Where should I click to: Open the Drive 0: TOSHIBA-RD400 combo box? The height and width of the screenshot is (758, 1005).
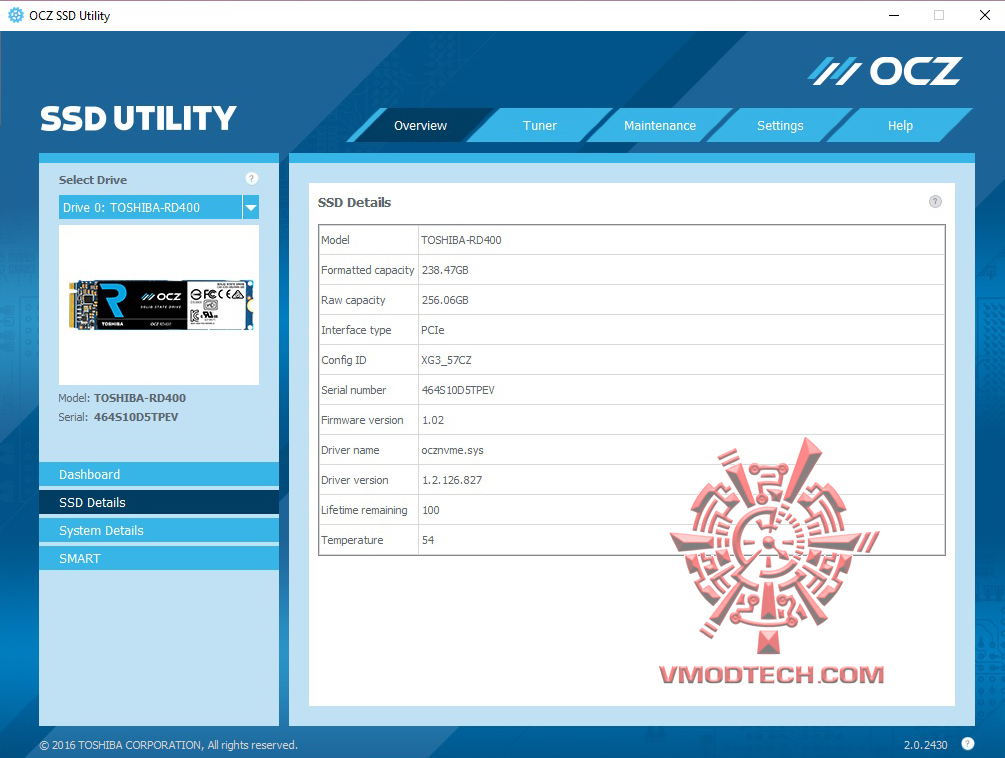150,207
